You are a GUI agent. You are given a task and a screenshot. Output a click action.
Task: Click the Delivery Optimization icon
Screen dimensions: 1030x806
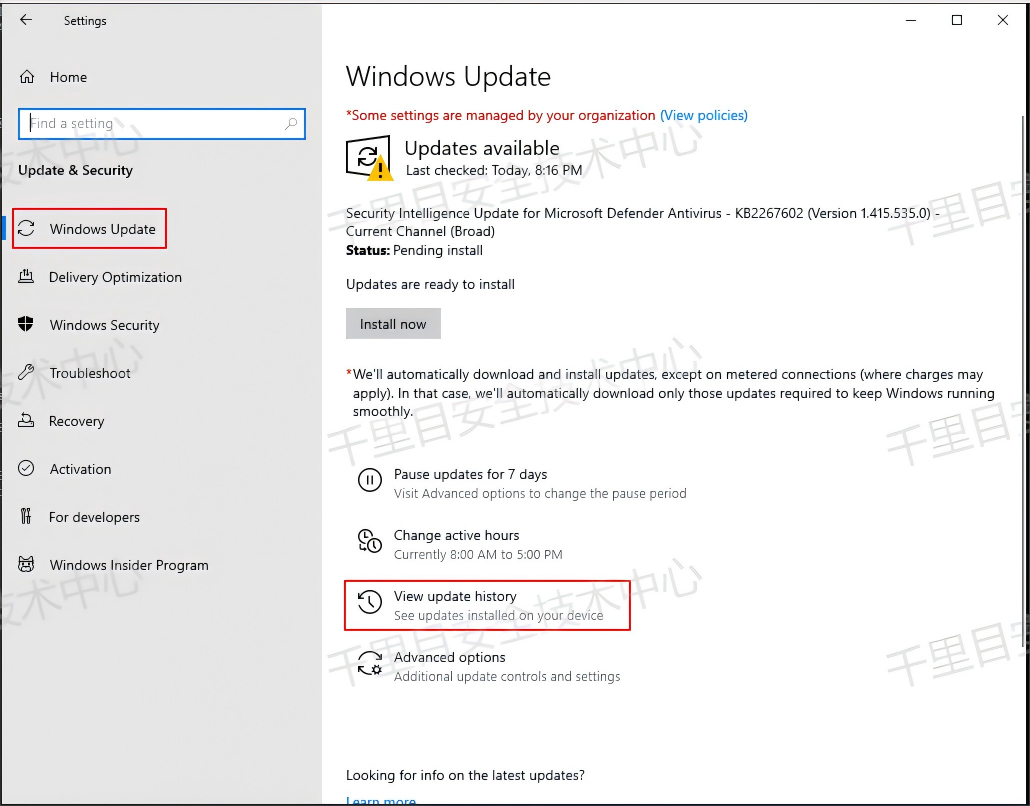(x=26, y=277)
